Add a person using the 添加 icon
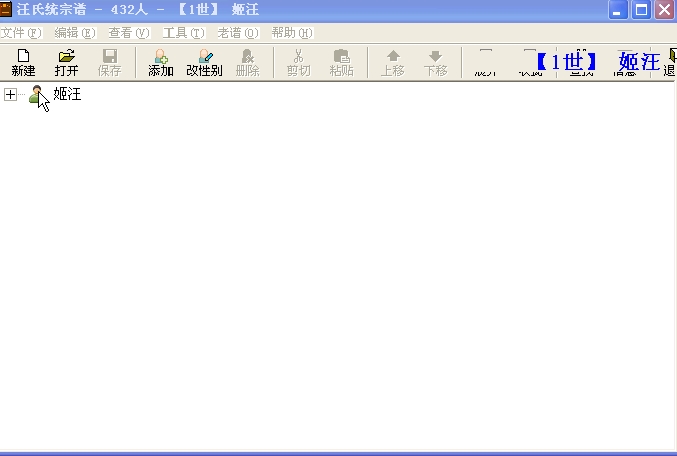The image size is (677, 456). [160, 62]
